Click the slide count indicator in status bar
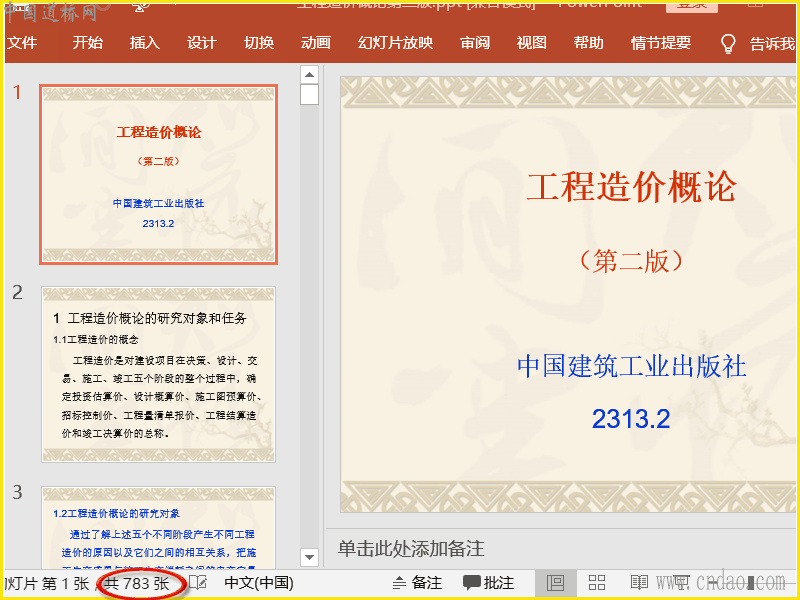Screen dimensions: 800x600 [x=137, y=583]
